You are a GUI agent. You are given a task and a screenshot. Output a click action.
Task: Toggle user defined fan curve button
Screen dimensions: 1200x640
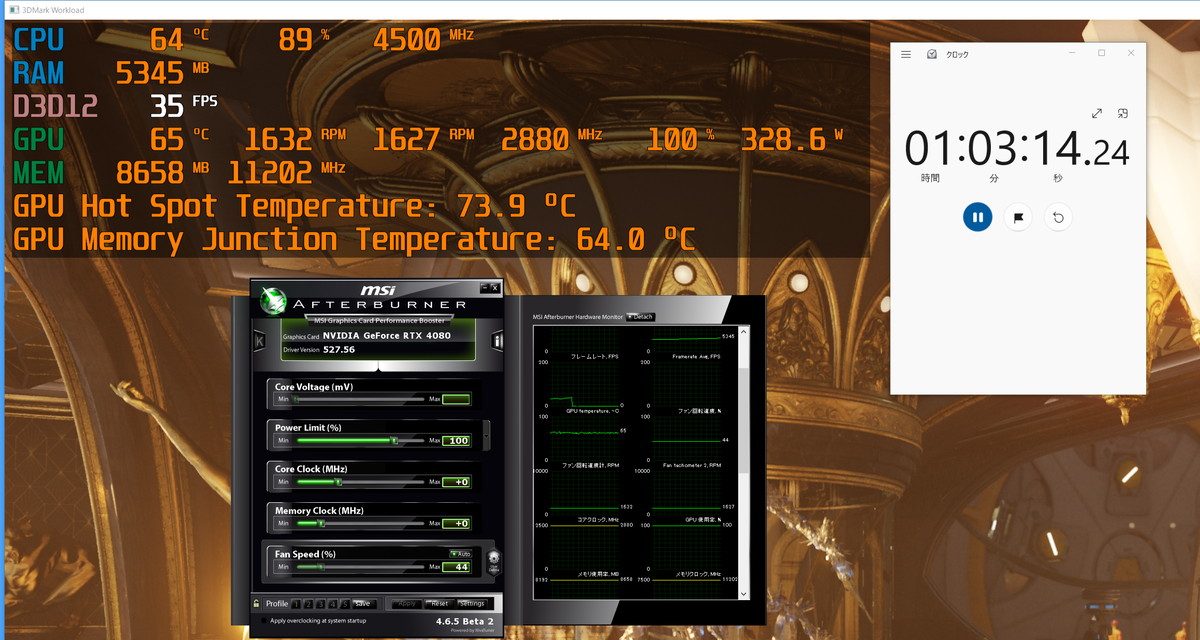tap(493, 562)
